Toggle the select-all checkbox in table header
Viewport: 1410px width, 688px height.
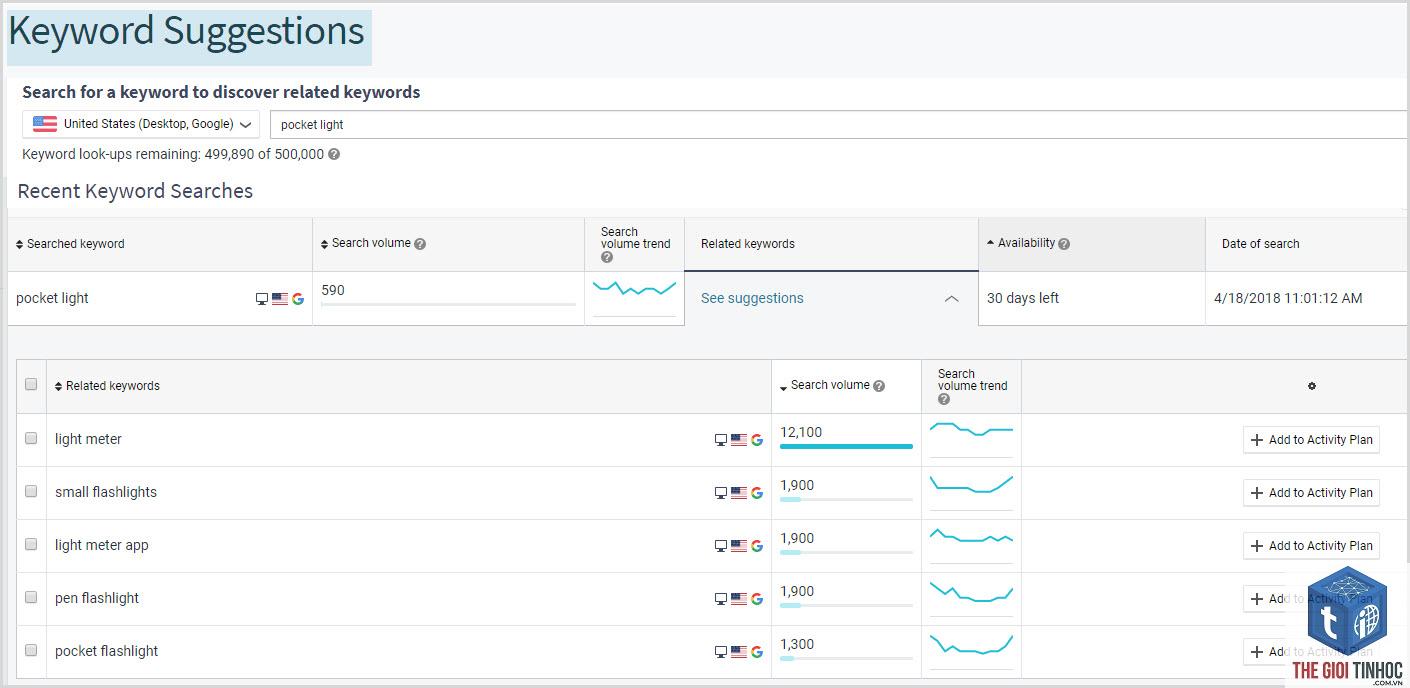point(31,384)
